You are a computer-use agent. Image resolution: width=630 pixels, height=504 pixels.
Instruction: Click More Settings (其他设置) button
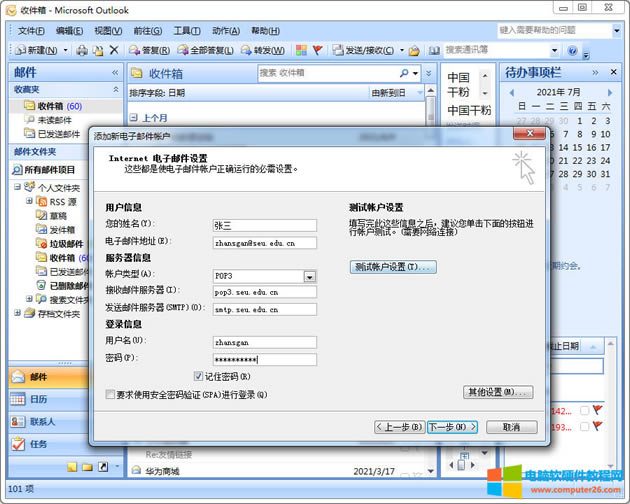(498, 392)
